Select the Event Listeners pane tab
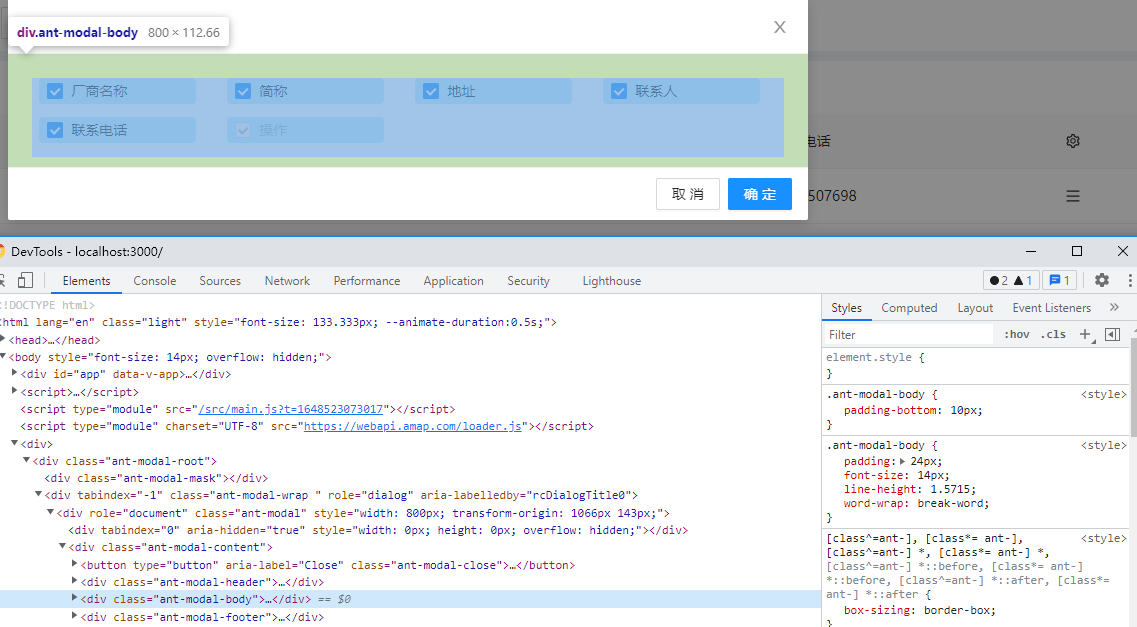 1051,308
